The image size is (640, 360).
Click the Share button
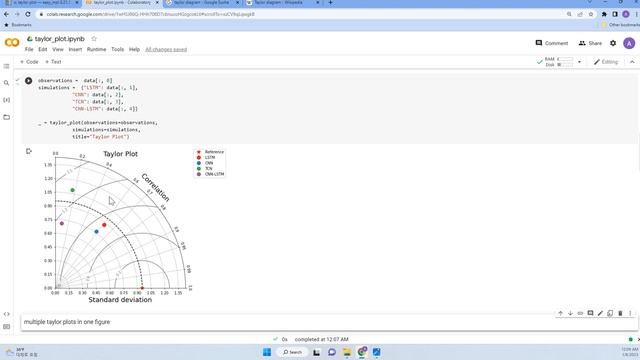(x=590, y=43)
